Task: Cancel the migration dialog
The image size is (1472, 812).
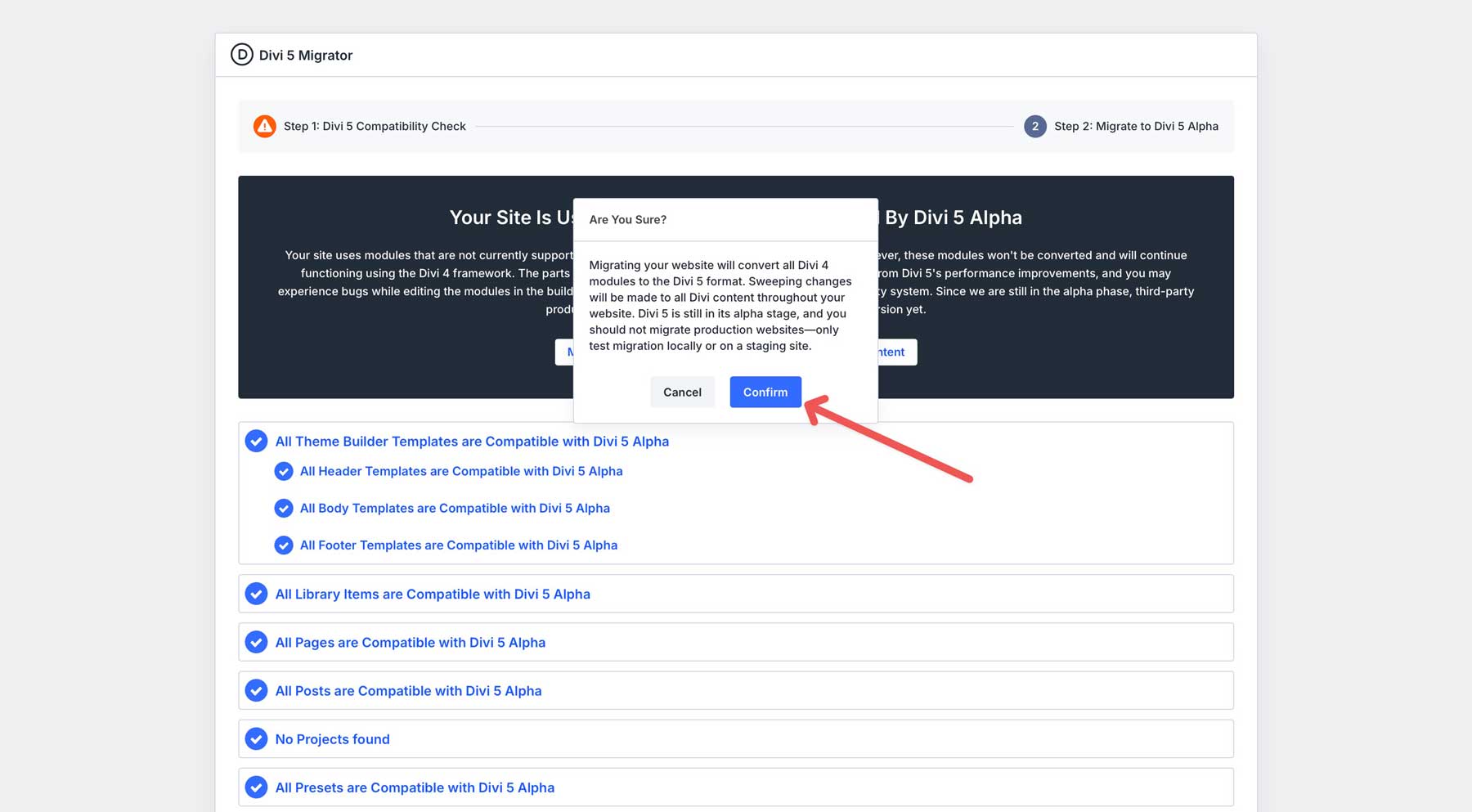Action: [682, 392]
